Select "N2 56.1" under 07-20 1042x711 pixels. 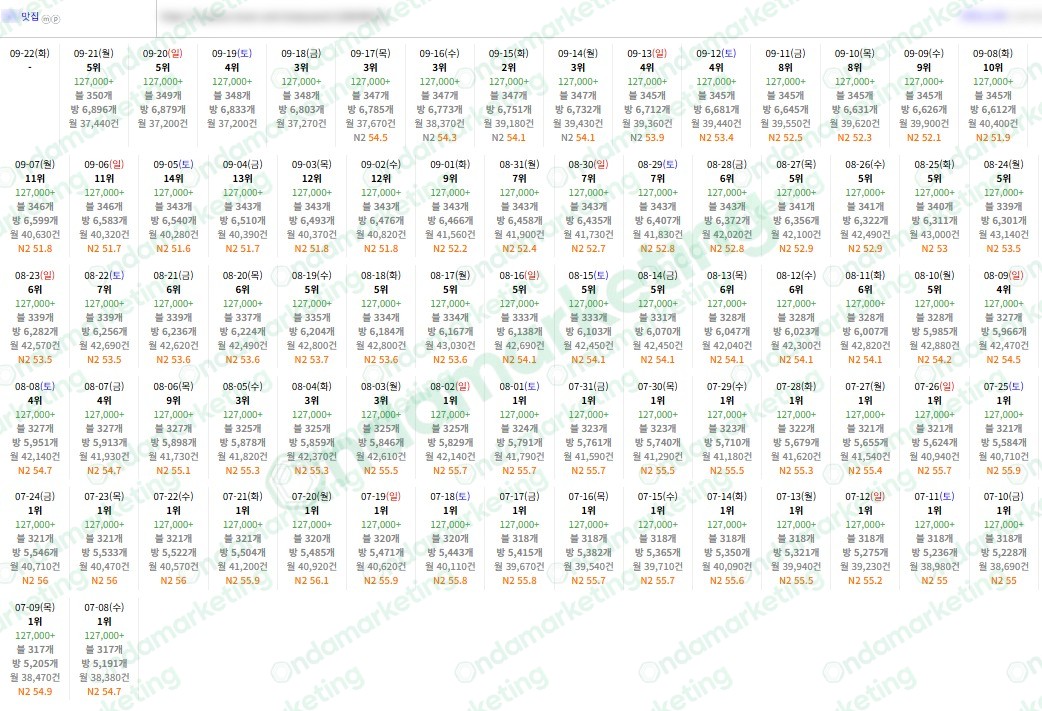[x=312, y=580]
